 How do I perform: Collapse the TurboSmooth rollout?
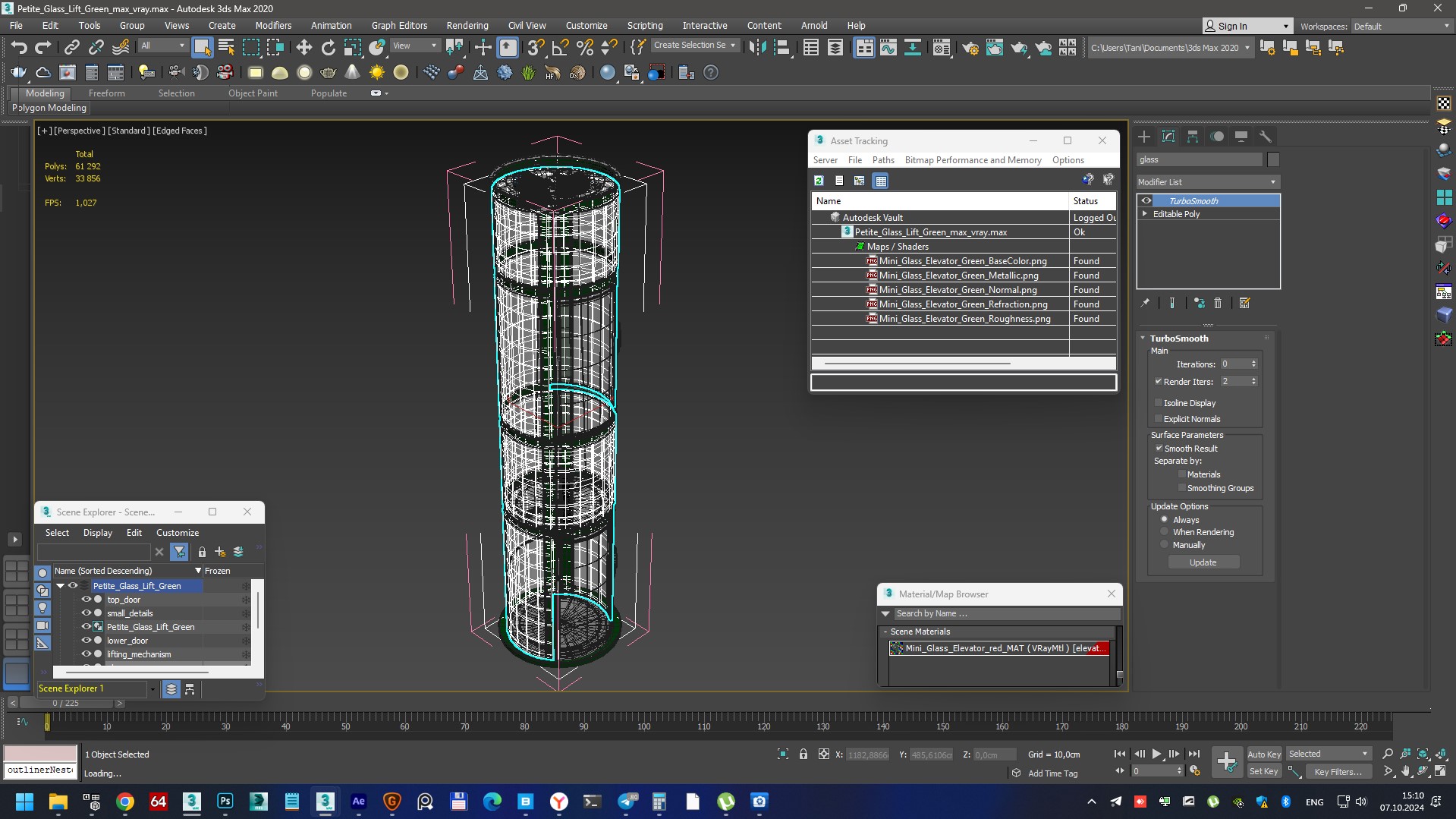[1143, 339]
